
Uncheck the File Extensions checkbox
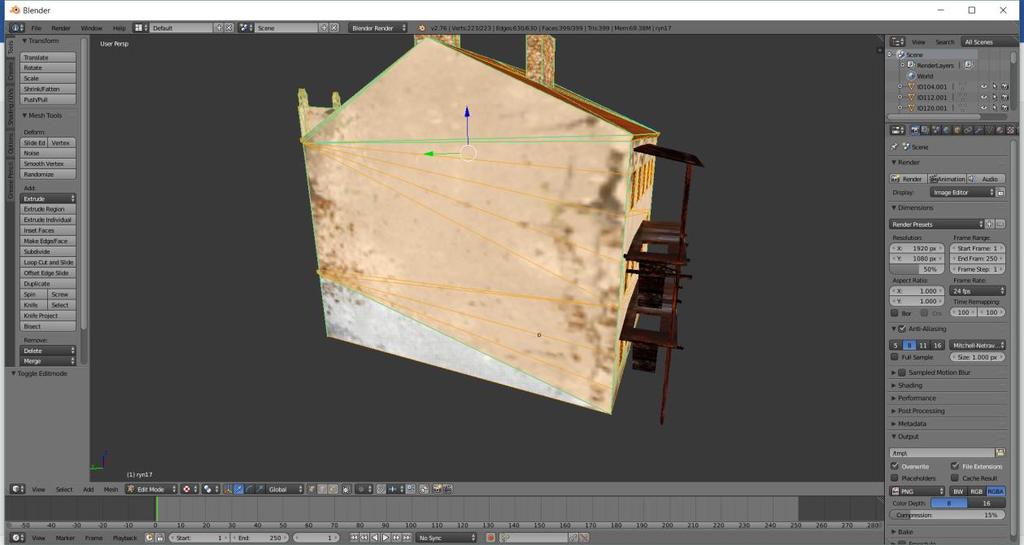click(955, 467)
